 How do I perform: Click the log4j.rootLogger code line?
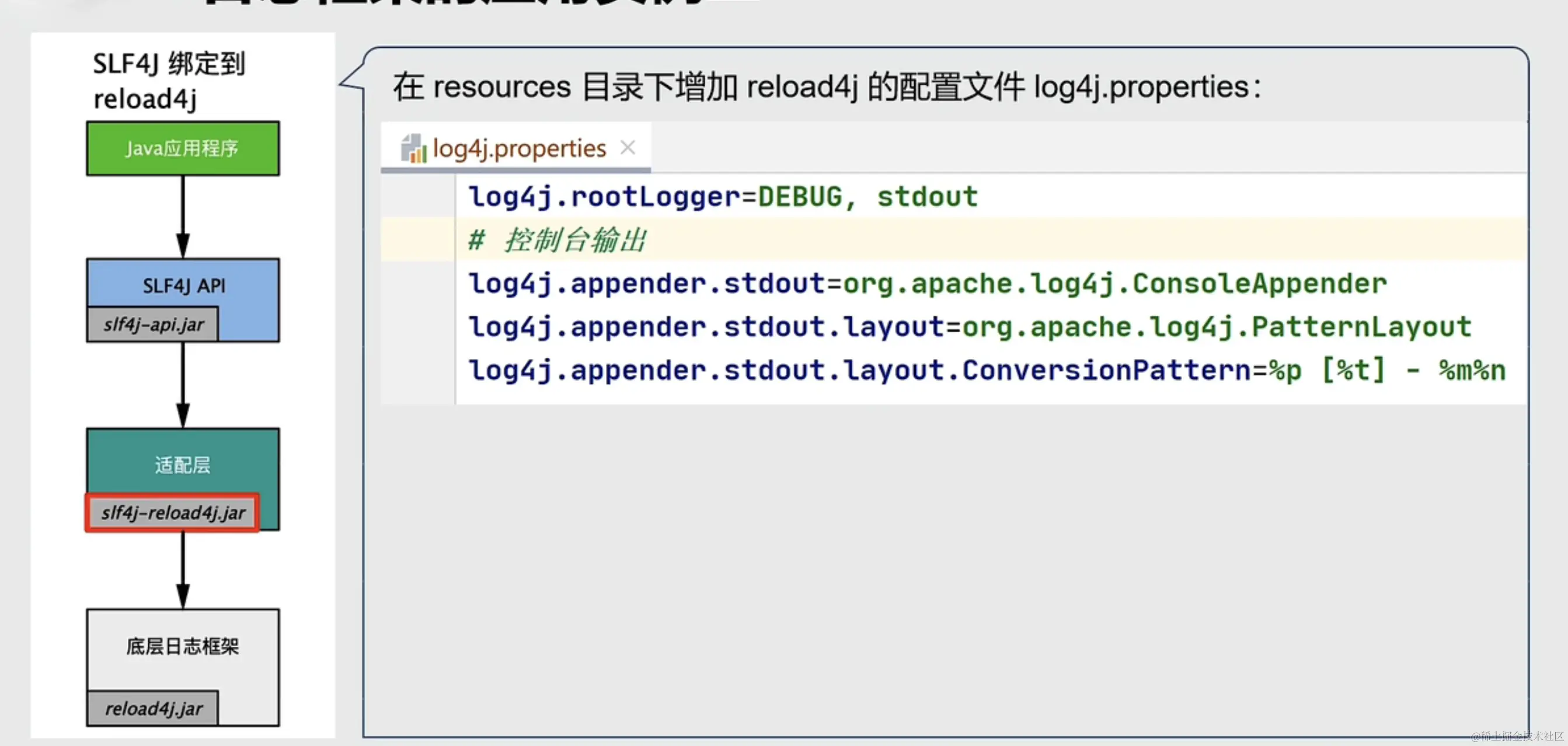[x=722, y=197]
